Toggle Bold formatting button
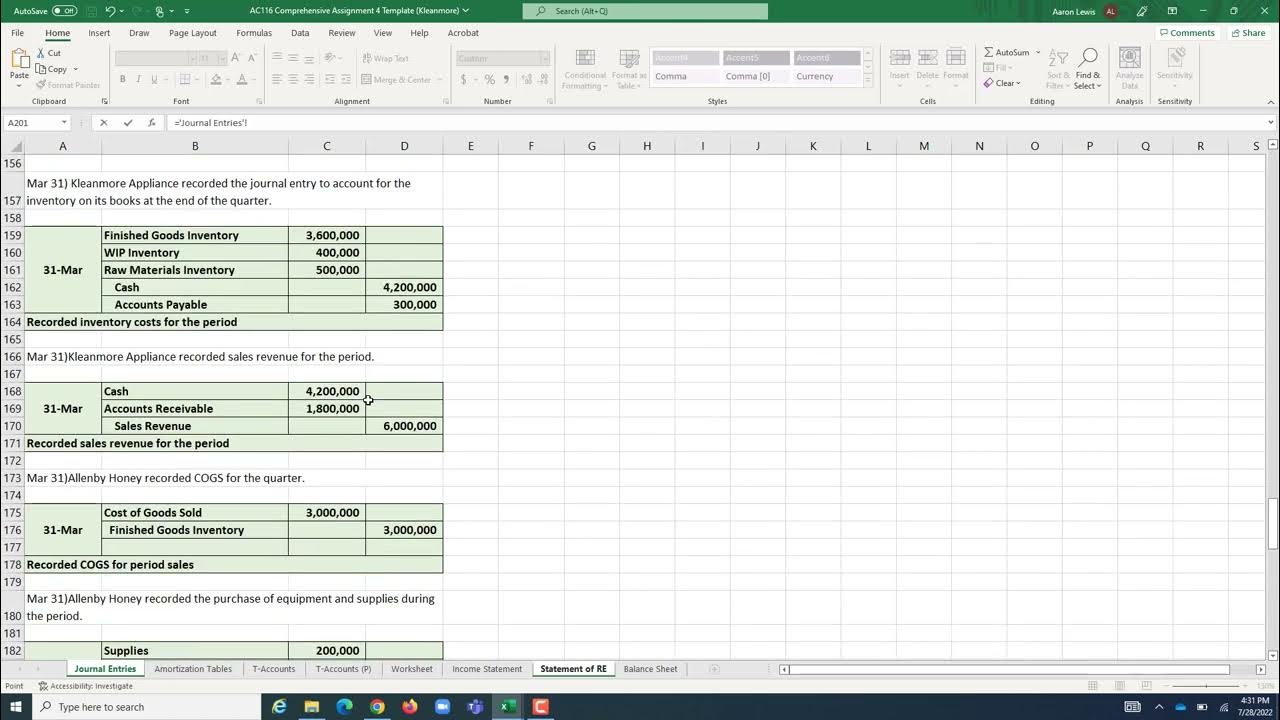The image size is (1280, 720). tap(122, 79)
